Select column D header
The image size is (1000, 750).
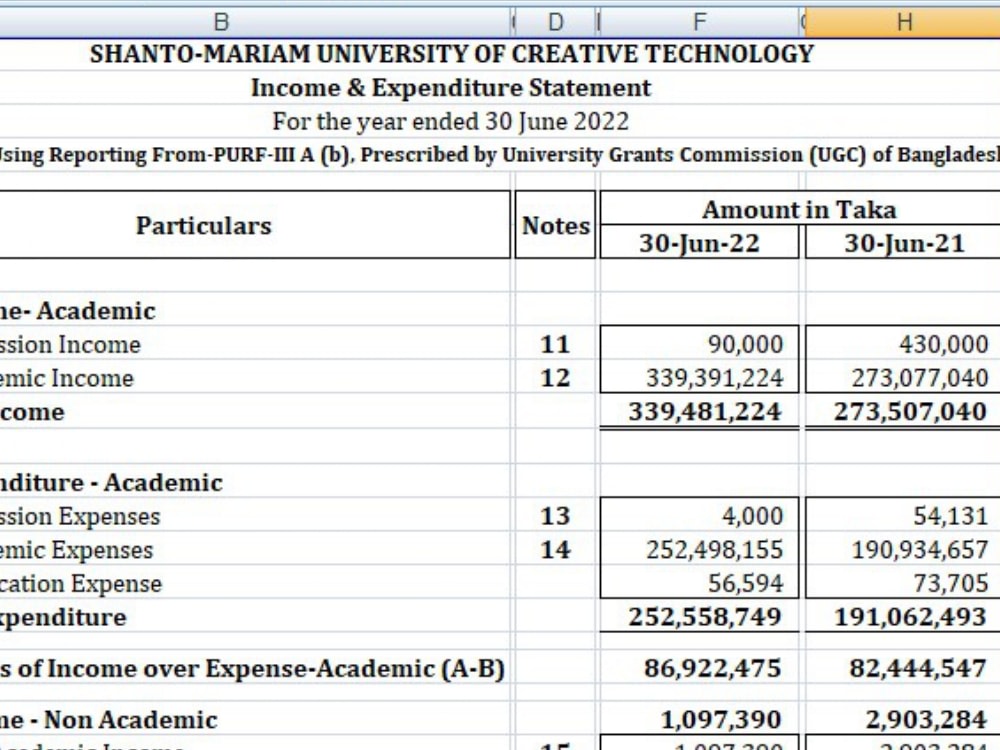point(555,22)
